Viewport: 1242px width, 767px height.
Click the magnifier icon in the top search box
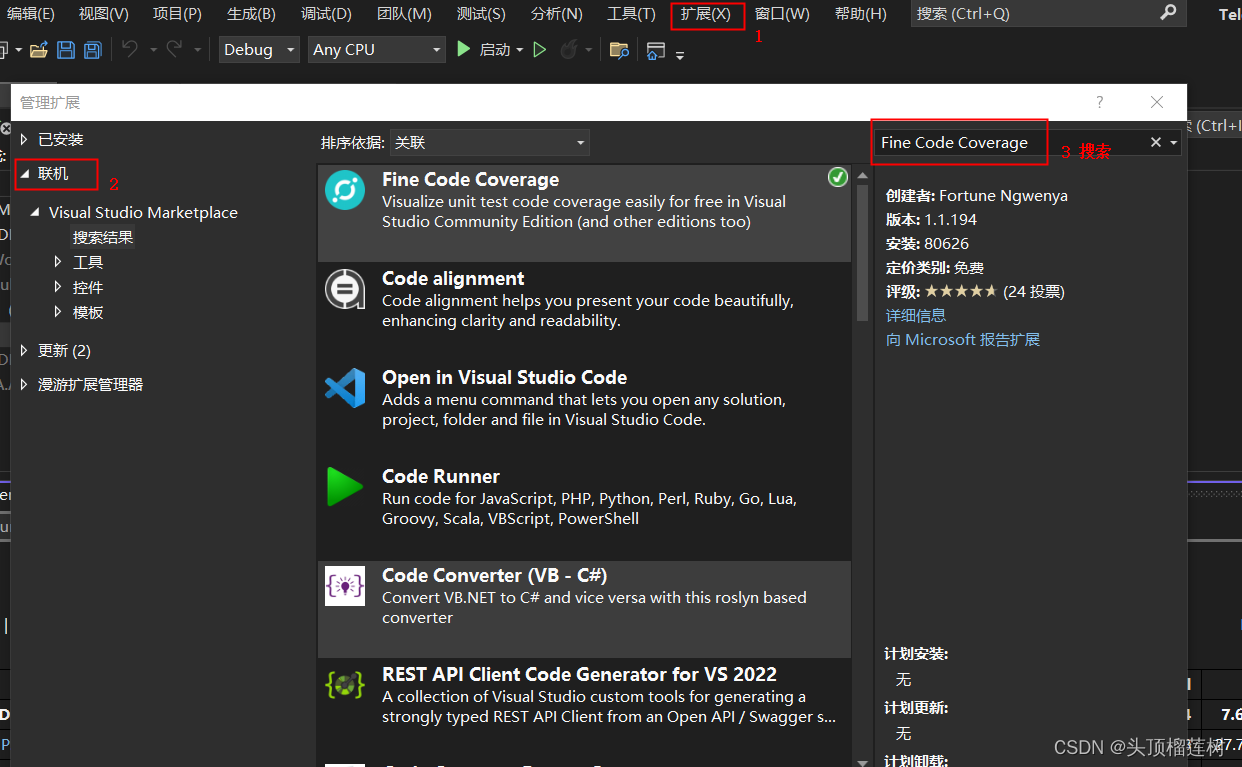[x=1168, y=13]
